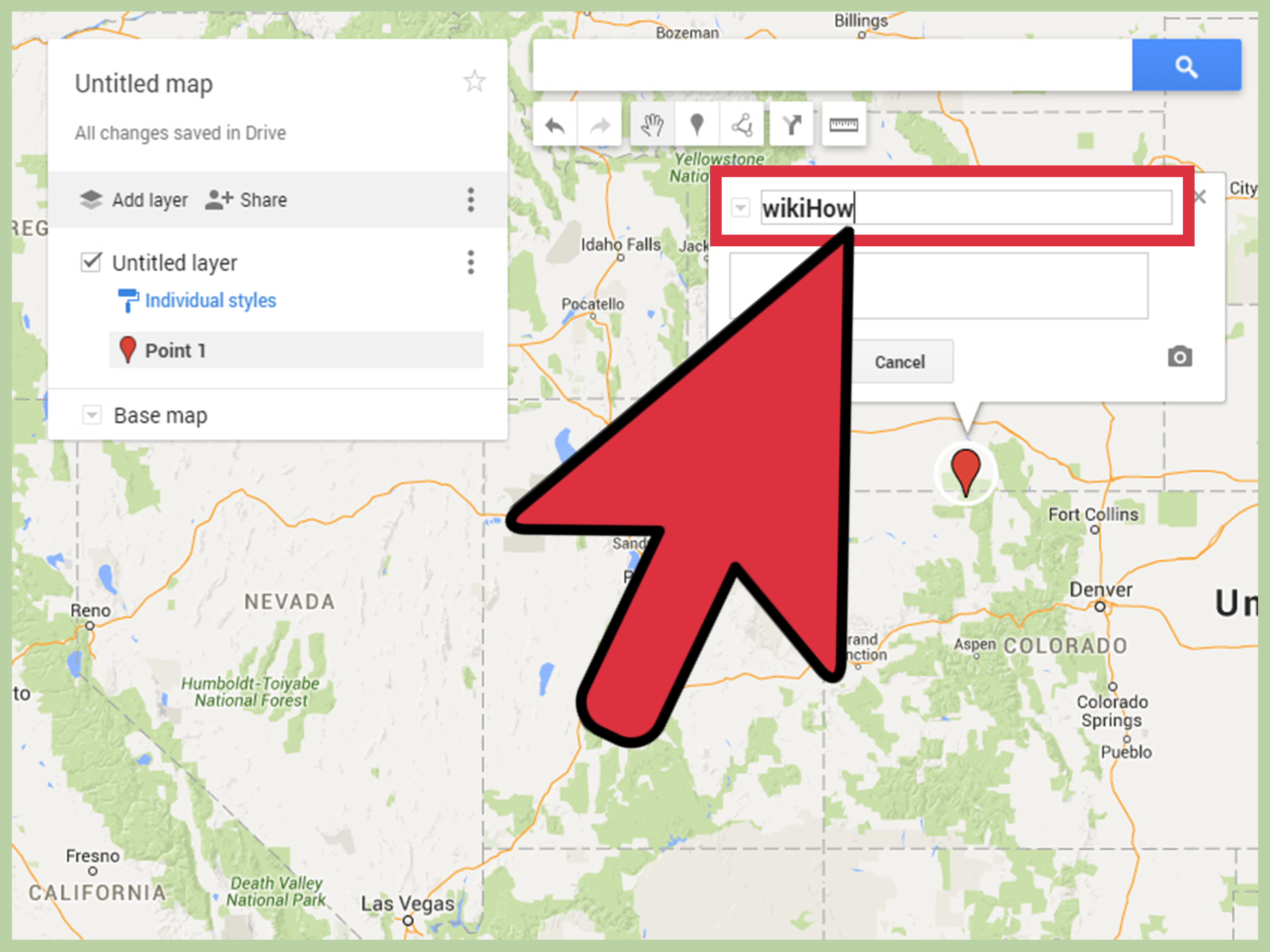Screen dimensions: 1270x952
Task: Select the hand pan tool
Action: click(652, 124)
